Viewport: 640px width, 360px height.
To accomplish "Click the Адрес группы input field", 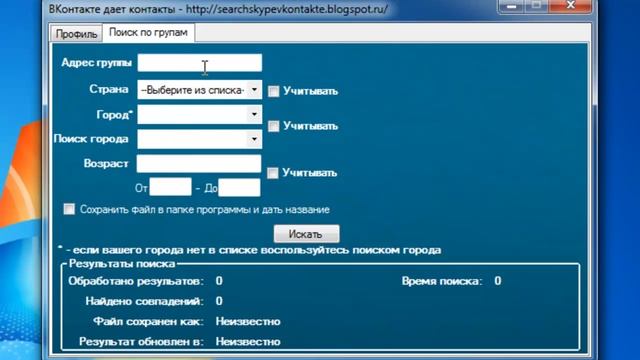I will (x=200, y=63).
